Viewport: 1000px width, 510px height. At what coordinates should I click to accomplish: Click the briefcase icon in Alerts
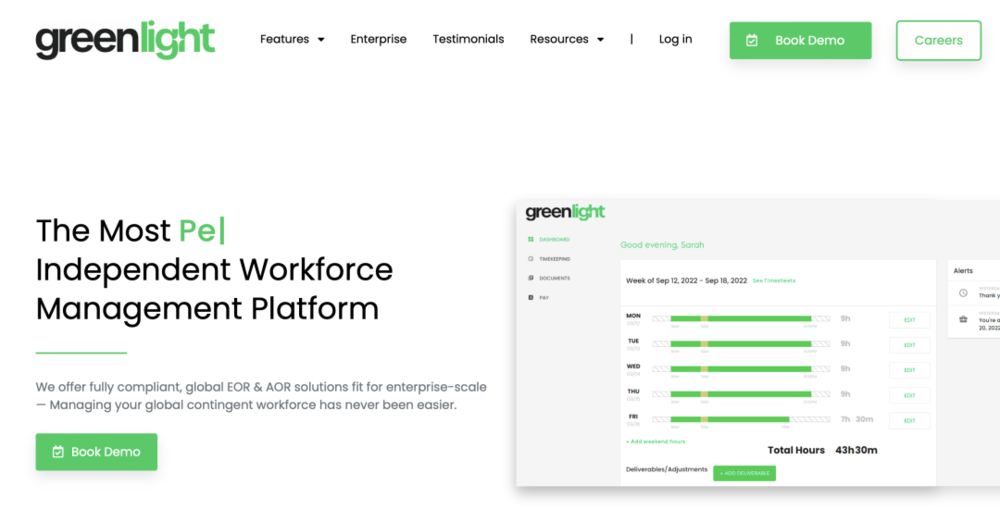963,319
